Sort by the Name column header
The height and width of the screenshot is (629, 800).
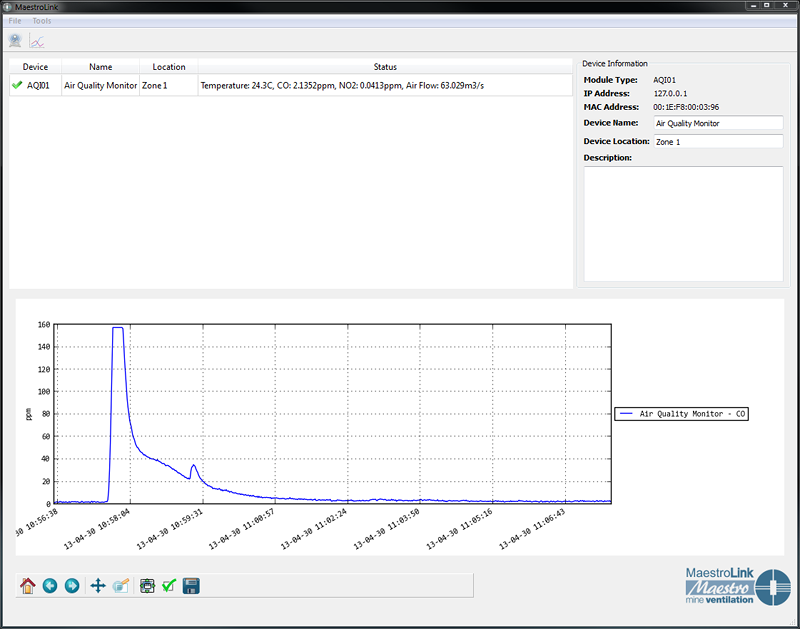click(x=101, y=67)
